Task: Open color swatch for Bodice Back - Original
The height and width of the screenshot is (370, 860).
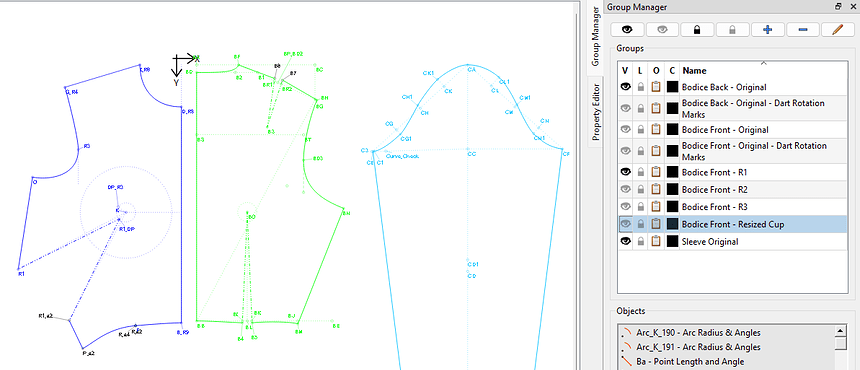Action: tap(672, 87)
